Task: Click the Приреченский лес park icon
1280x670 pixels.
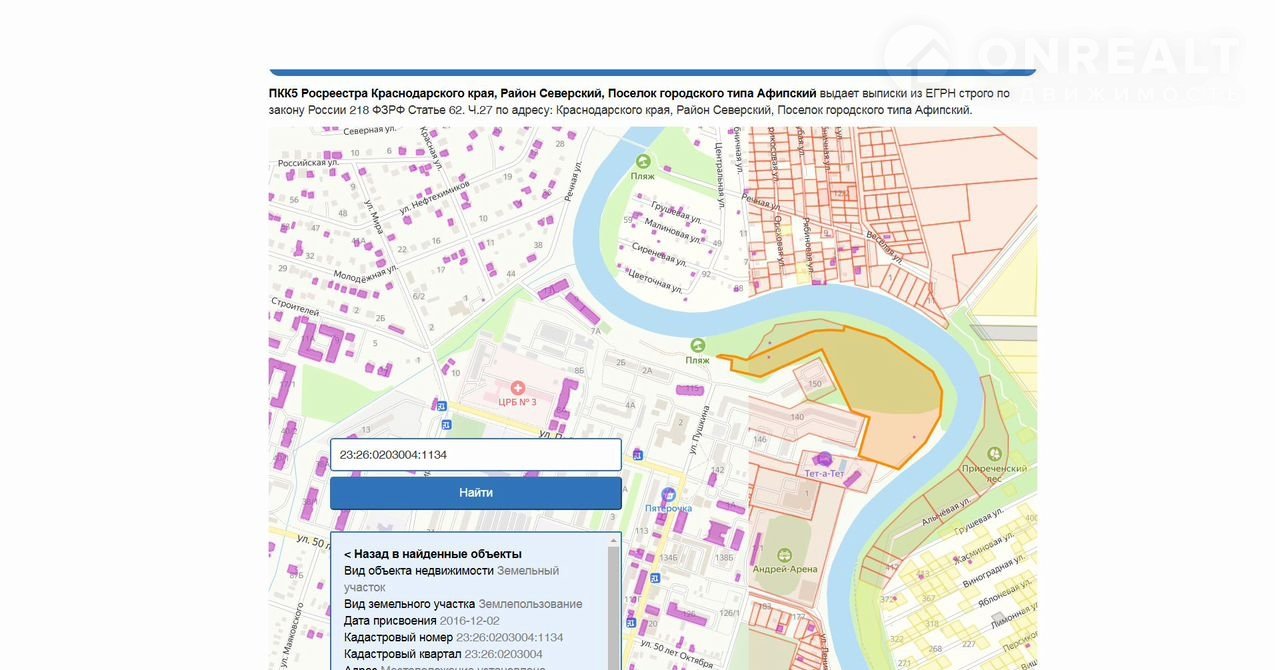Action: coord(994,454)
